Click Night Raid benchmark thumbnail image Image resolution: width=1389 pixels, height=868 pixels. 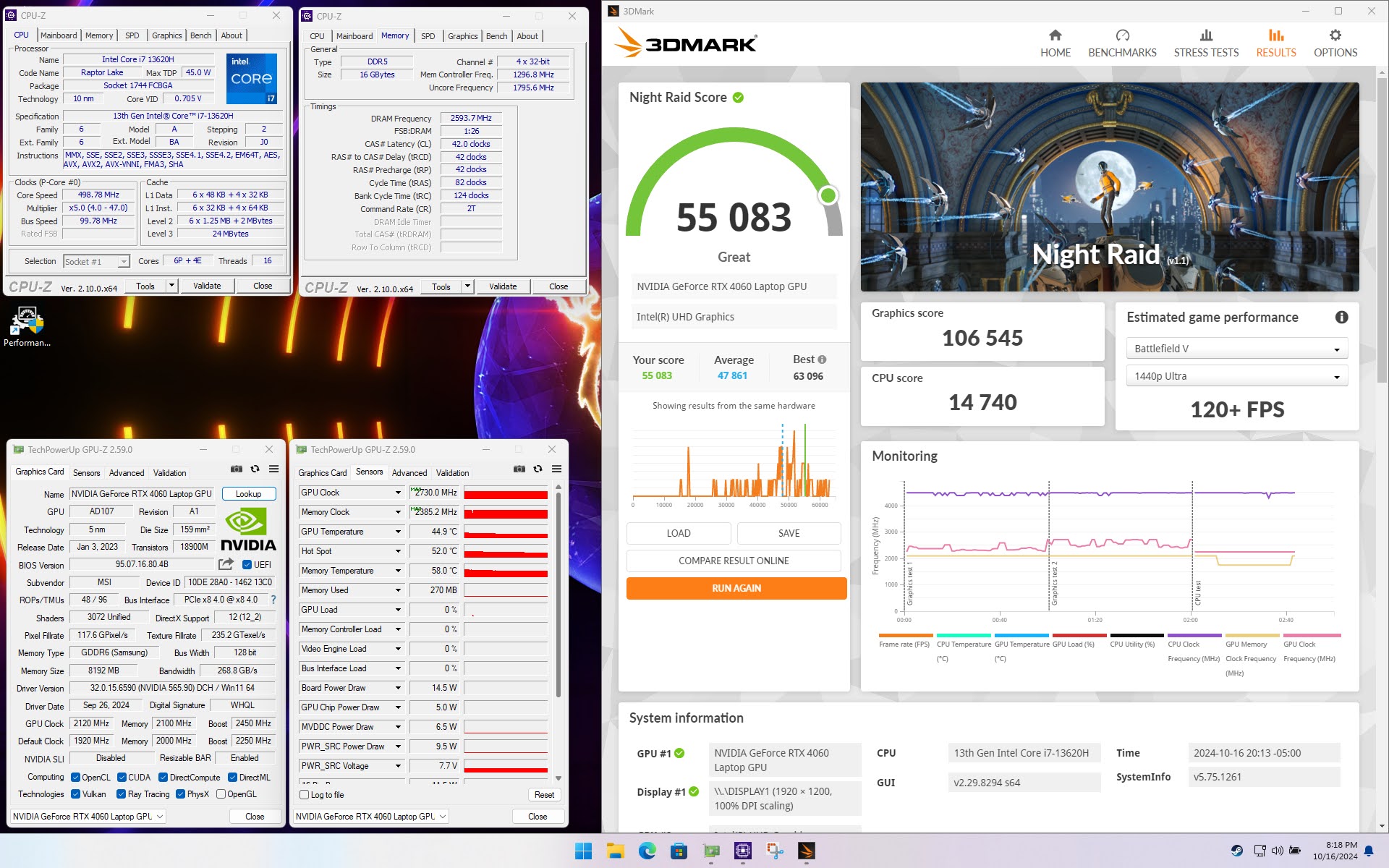click(x=1110, y=187)
